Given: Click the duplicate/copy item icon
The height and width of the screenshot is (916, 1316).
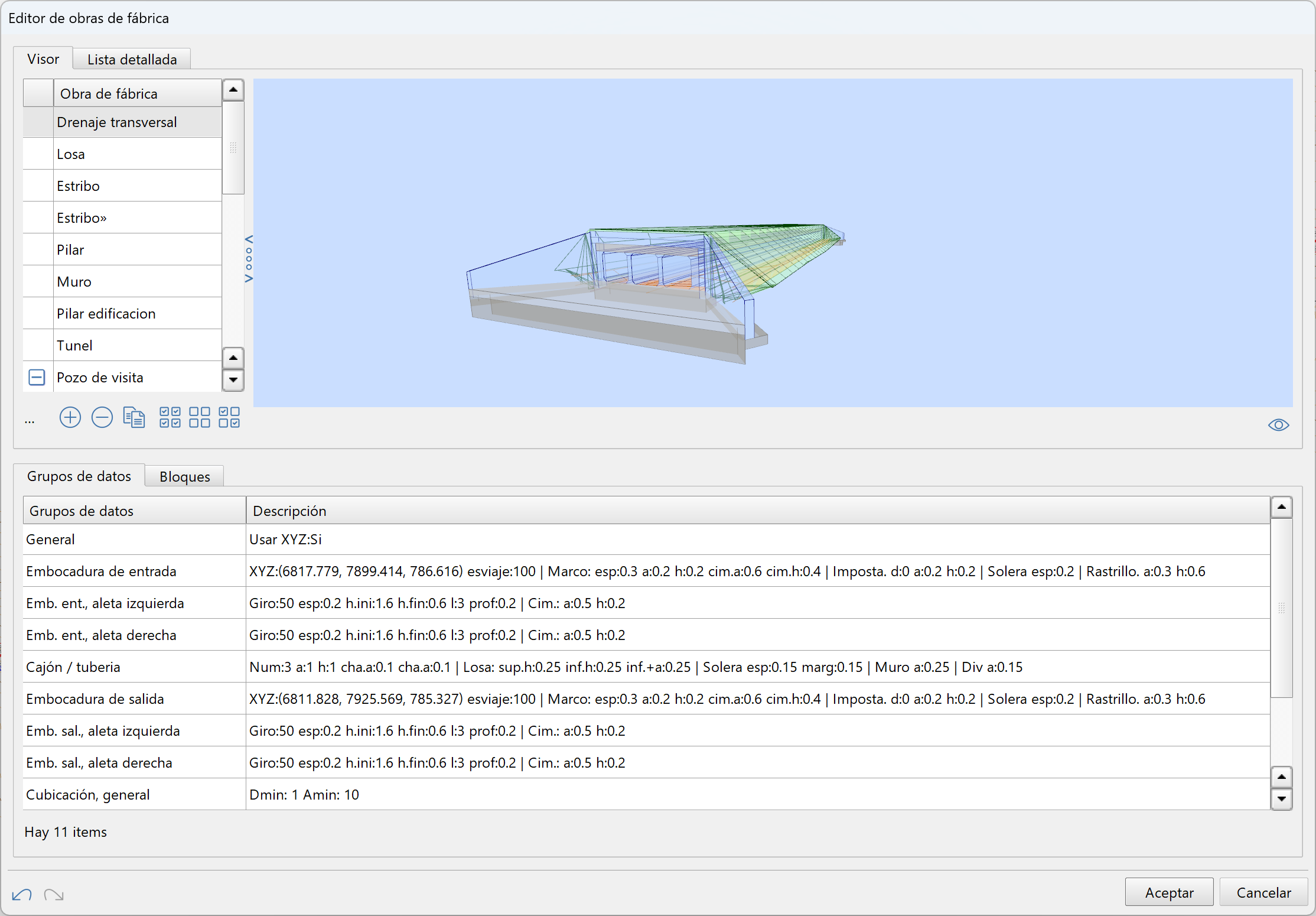Looking at the screenshot, I should point(134,417).
